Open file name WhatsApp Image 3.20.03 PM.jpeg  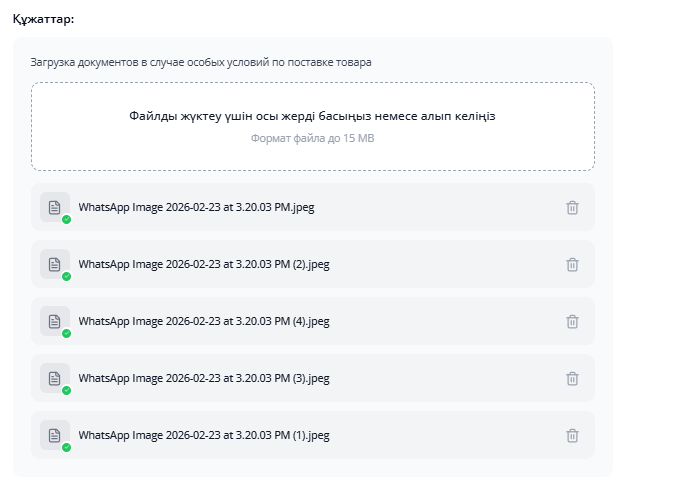pyautogui.click(x=196, y=208)
